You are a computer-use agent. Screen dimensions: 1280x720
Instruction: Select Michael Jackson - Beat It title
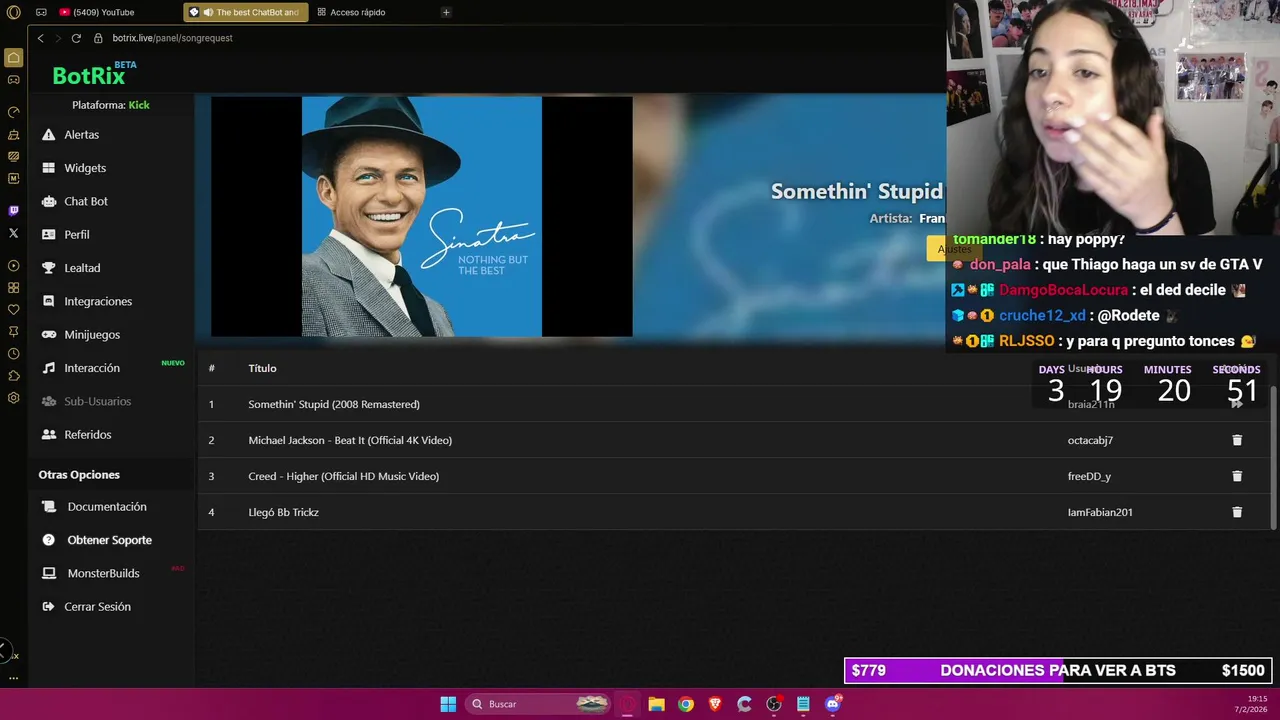point(350,440)
